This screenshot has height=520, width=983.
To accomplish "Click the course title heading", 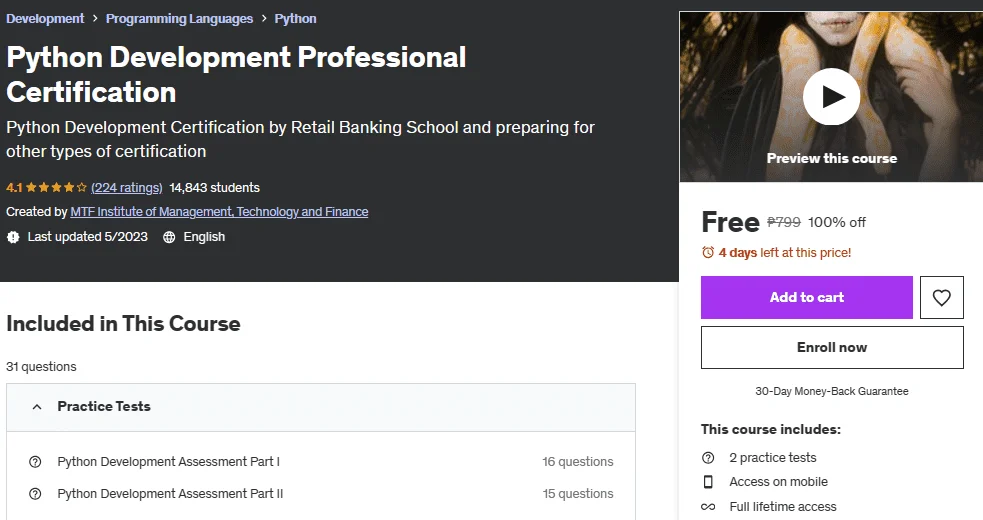I will pyautogui.click(x=236, y=75).
